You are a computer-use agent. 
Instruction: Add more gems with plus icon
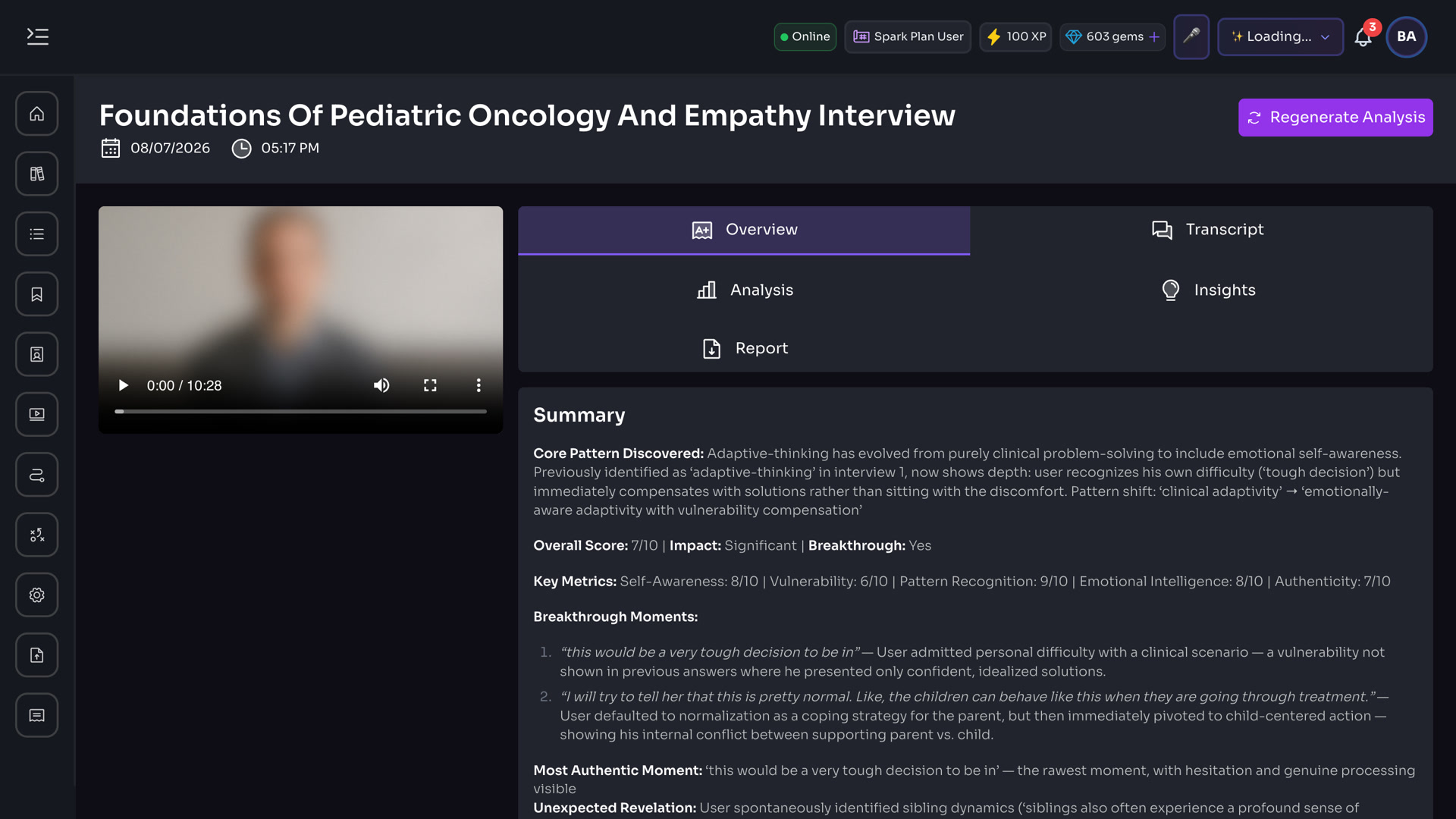(x=1154, y=36)
